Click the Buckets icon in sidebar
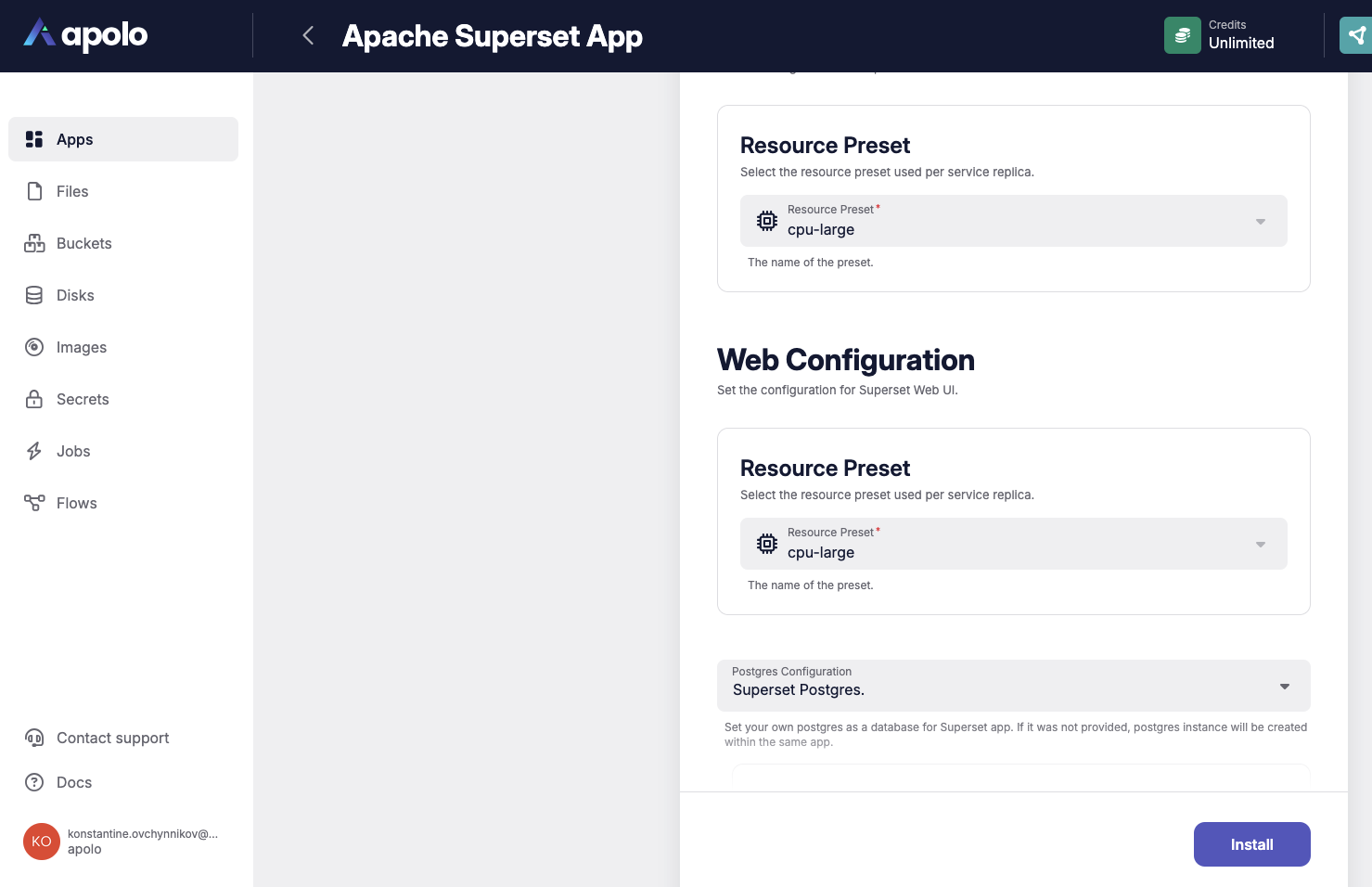The height and width of the screenshot is (887, 1372). point(34,243)
